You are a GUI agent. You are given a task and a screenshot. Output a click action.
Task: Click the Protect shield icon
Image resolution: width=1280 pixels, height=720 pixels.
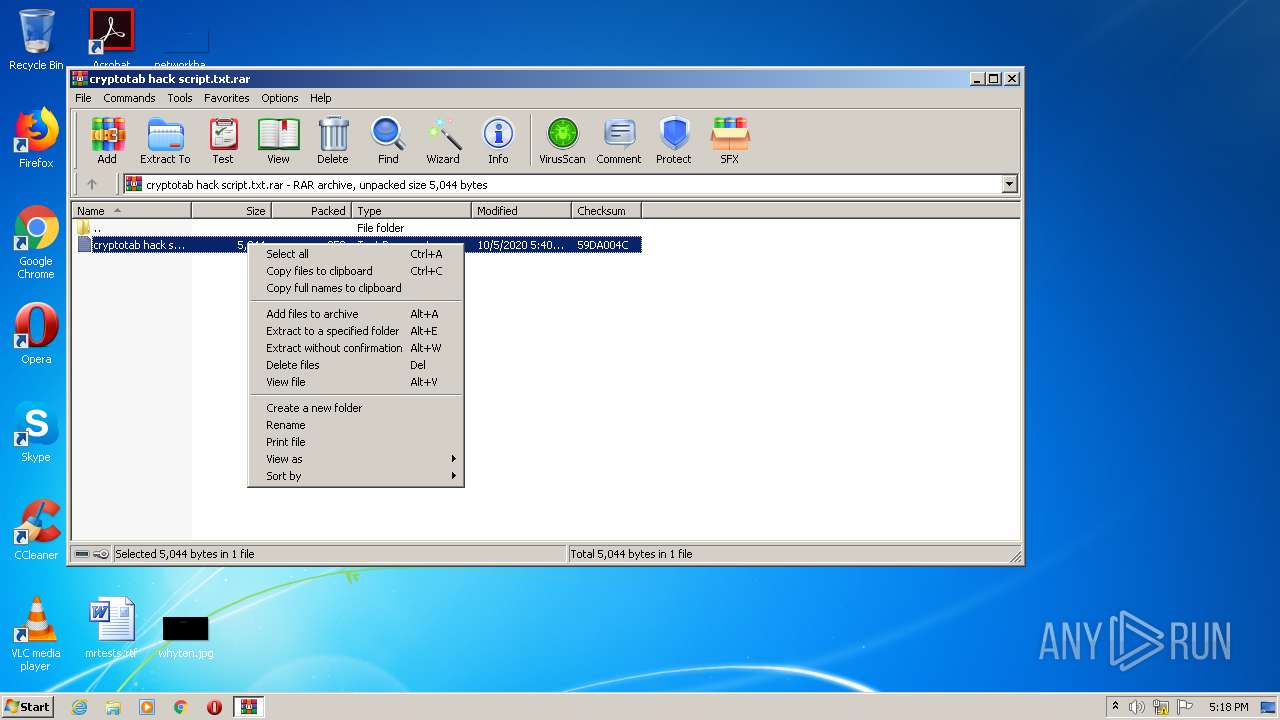[674, 140]
